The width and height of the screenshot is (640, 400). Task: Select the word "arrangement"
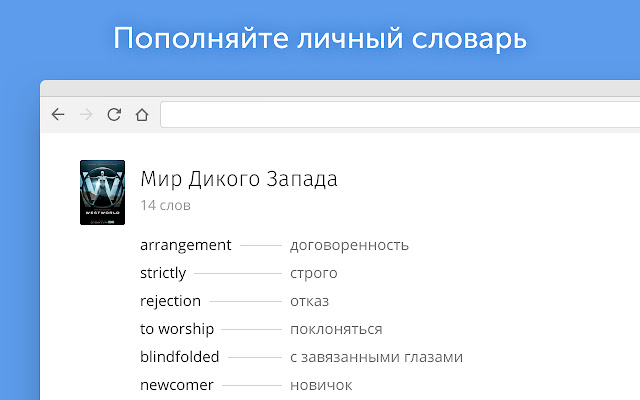tap(186, 245)
